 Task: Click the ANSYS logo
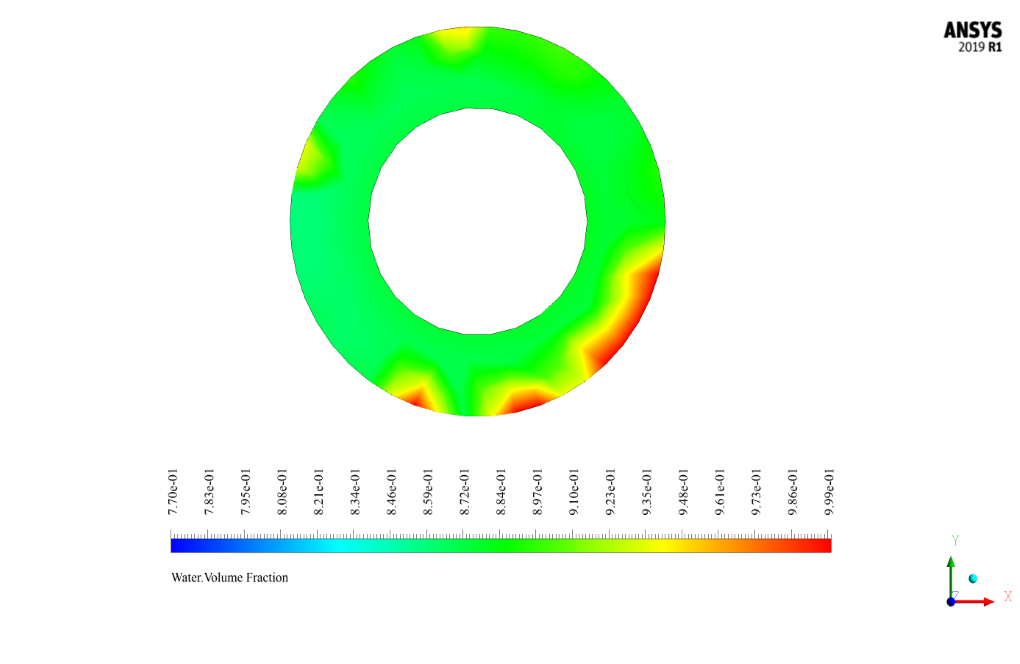(x=972, y=31)
